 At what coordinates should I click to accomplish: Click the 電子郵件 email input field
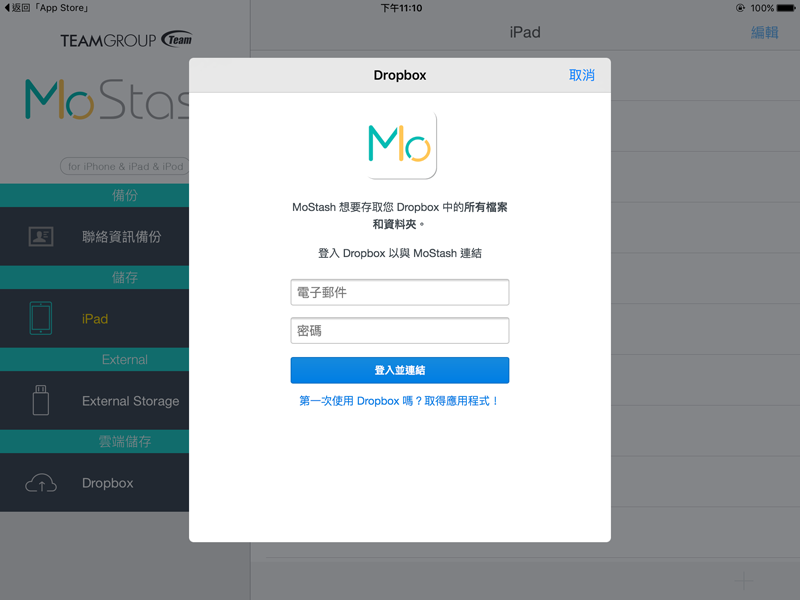400,292
